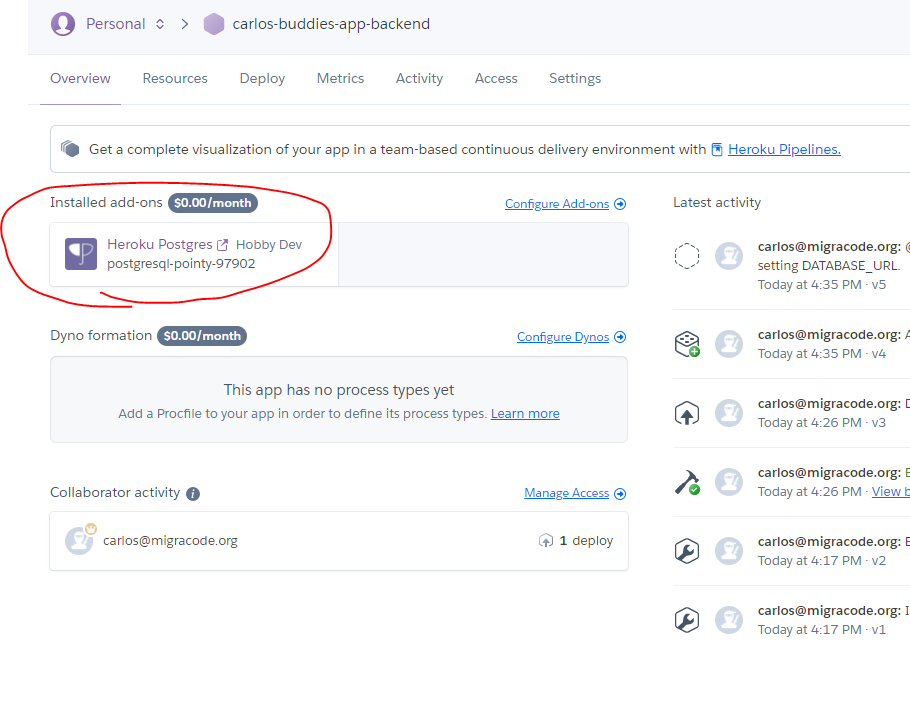The width and height of the screenshot is (910, 717).
Task: Click the Today at 4:35 PM · v4 timestamp
Action: click(822, 354)
